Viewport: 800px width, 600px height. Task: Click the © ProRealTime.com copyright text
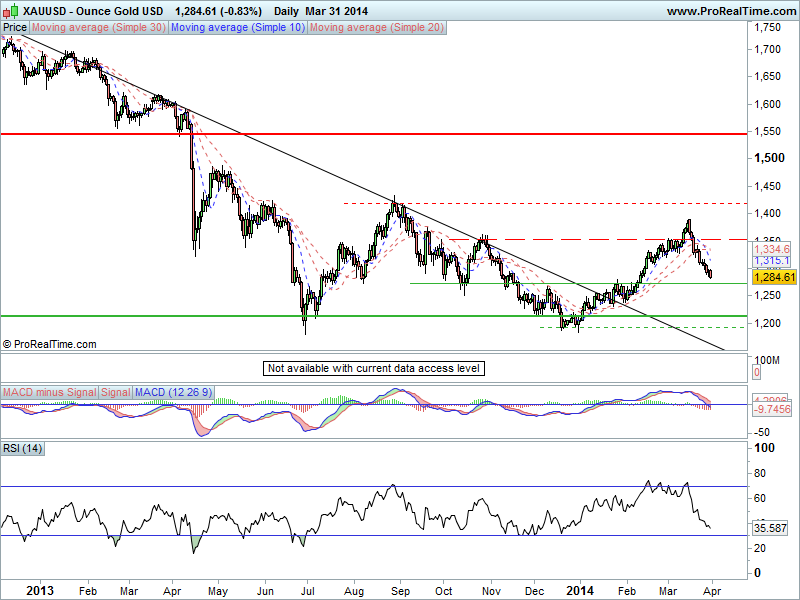(x=49, y=344)
